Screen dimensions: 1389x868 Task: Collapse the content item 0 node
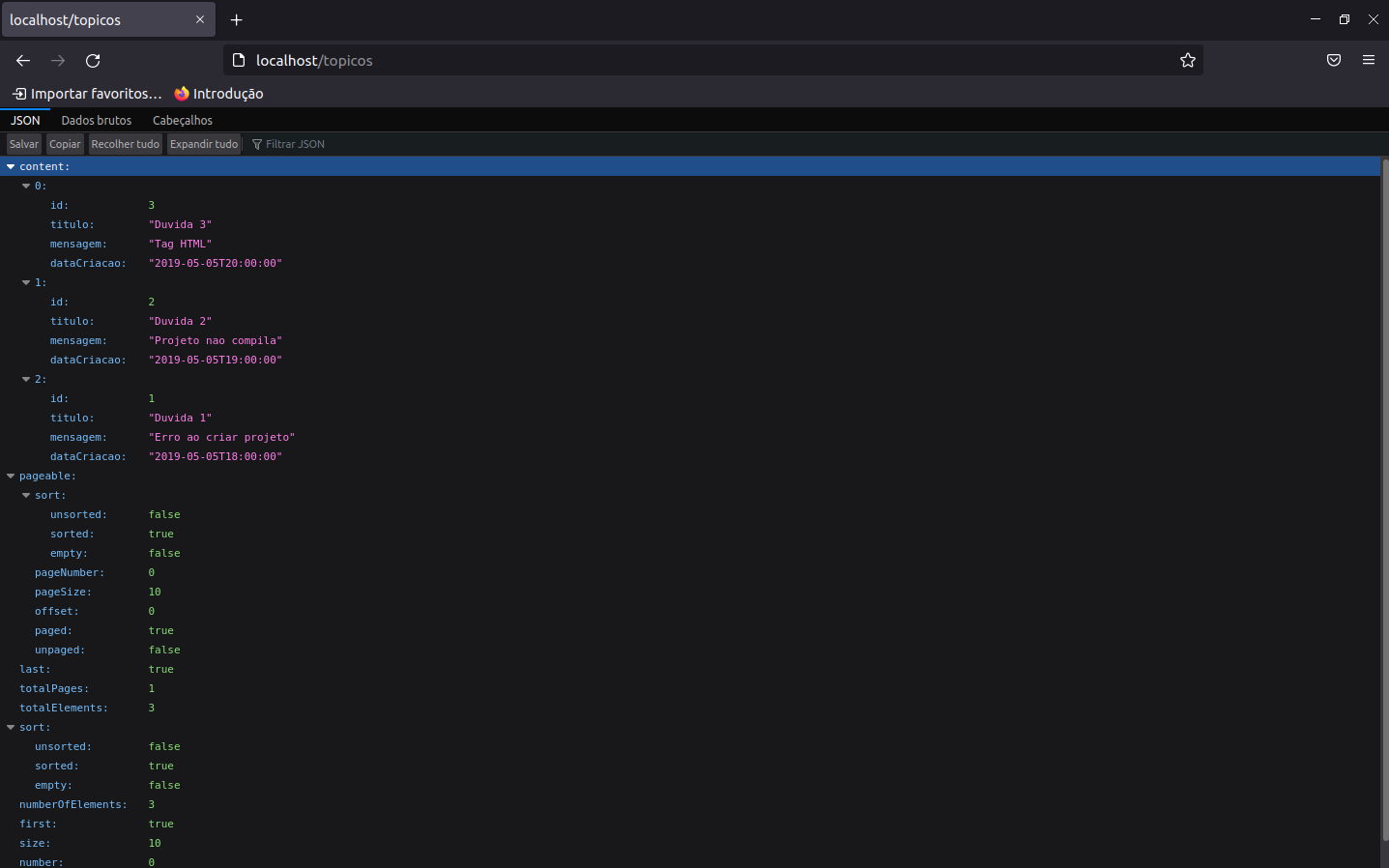(26, 186)
